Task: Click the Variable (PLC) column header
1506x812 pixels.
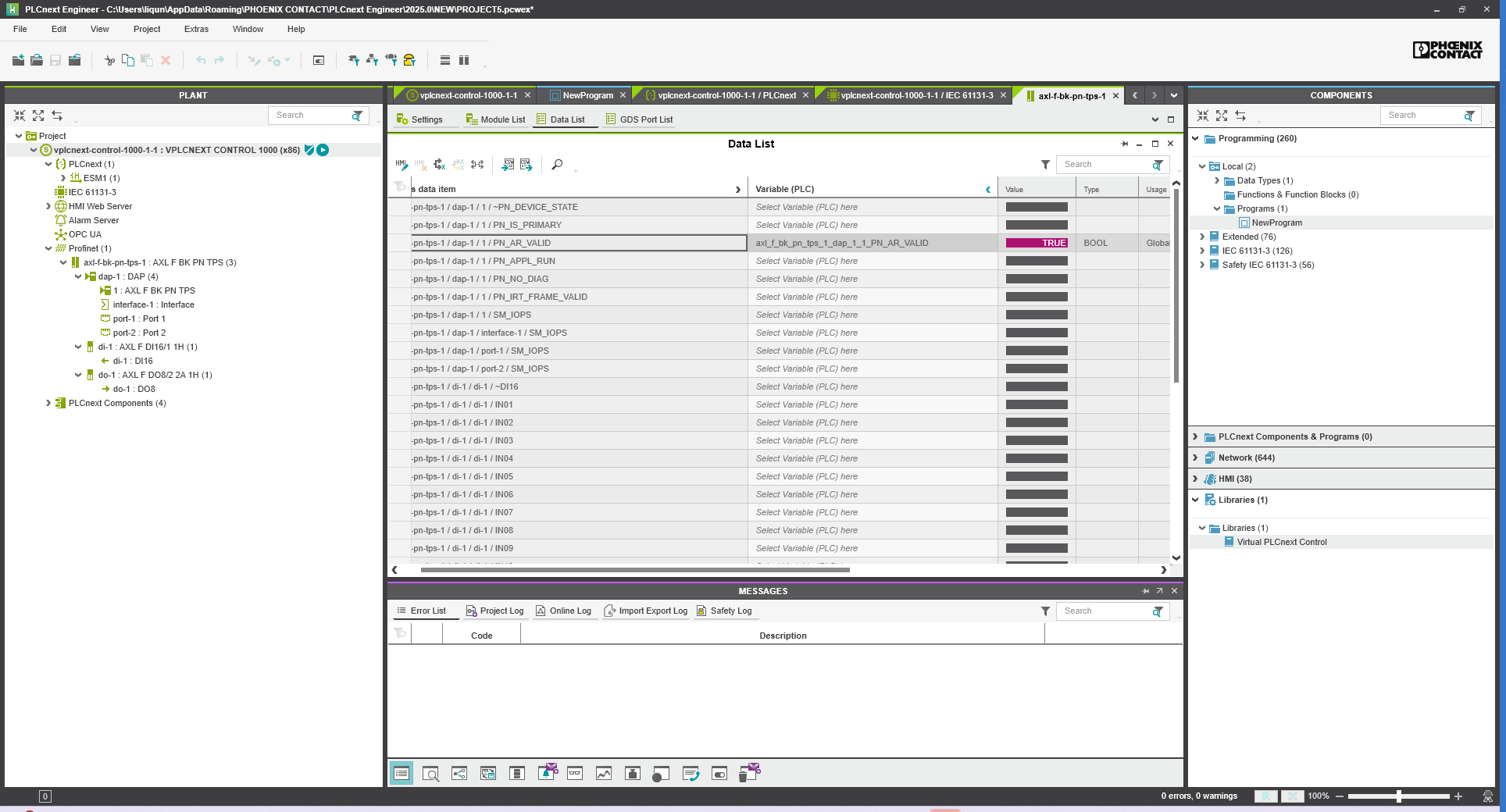Action: point(873,189)
